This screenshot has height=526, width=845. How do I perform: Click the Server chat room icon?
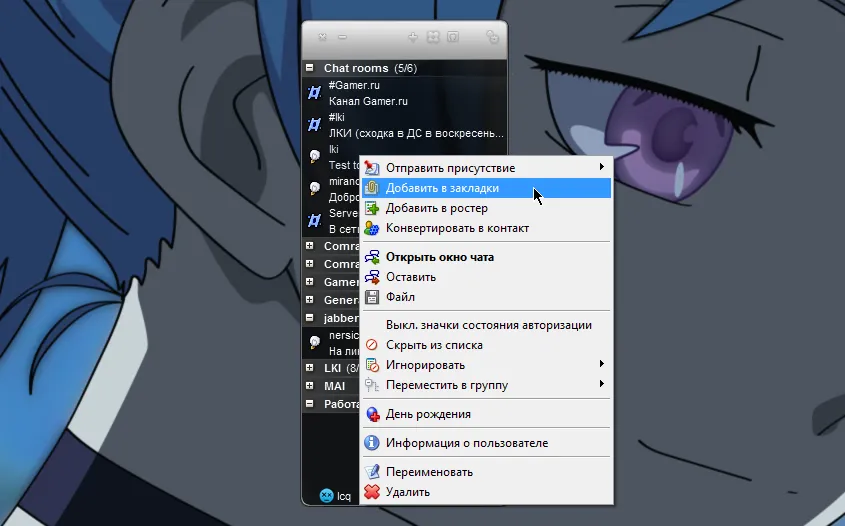point(314,220)
